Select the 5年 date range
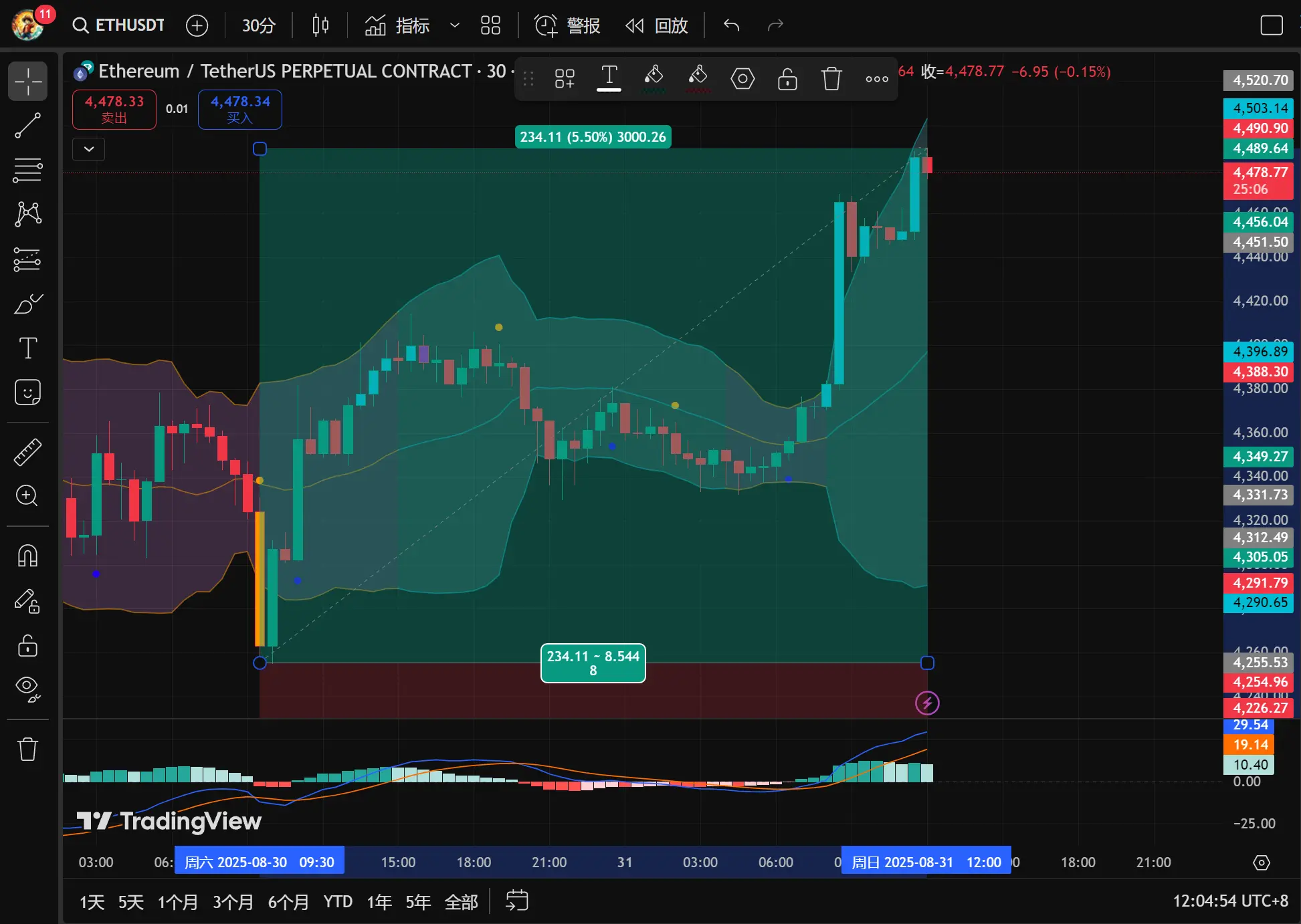The image size is (1301, 924). point(417,902)
